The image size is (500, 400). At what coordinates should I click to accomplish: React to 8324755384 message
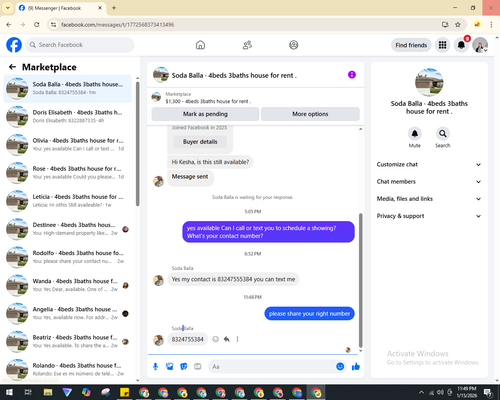tap(216, 339)
